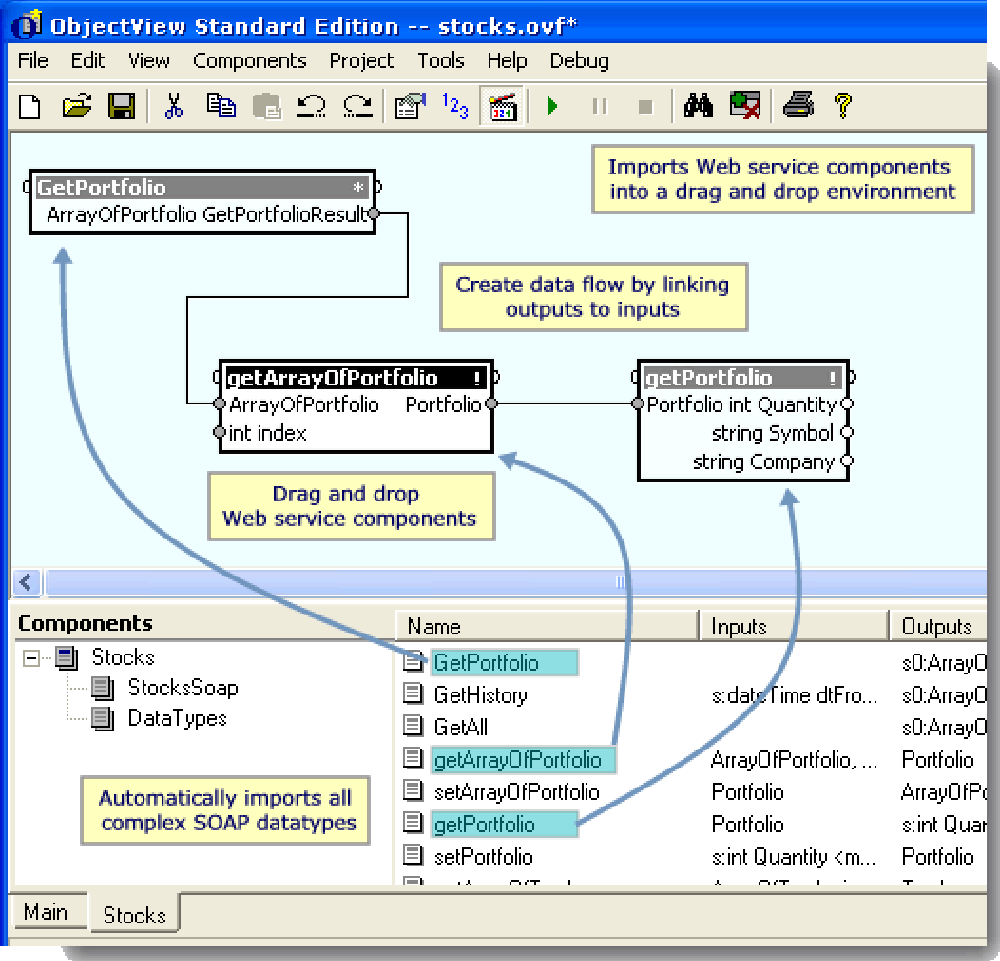Open the Debug menu
Screen dimensions: 1000x961
click(579, 61)
